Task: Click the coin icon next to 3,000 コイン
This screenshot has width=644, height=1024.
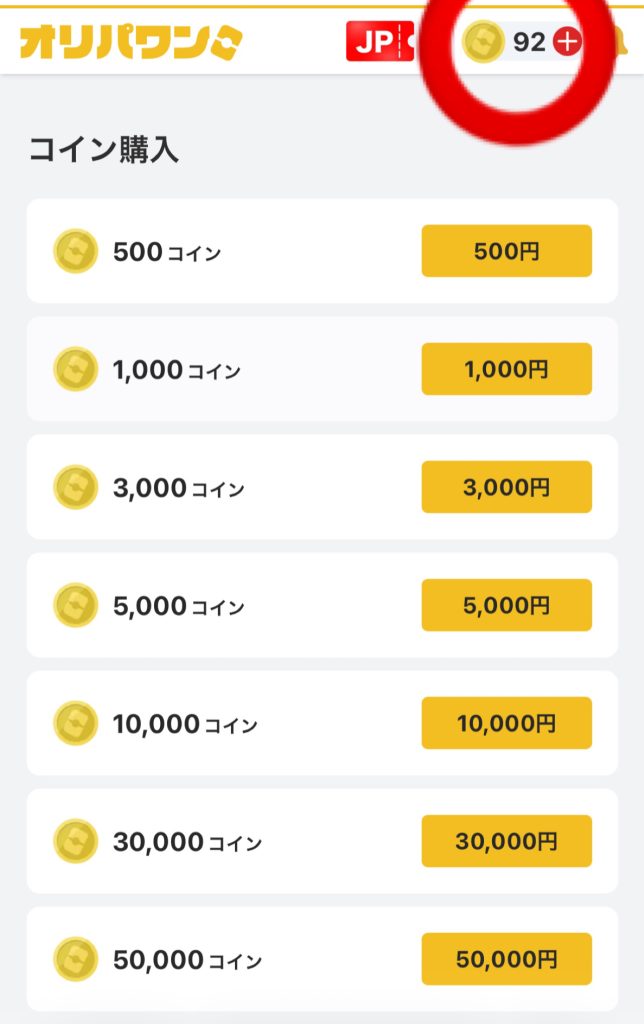Action: (x=75, y=487)
